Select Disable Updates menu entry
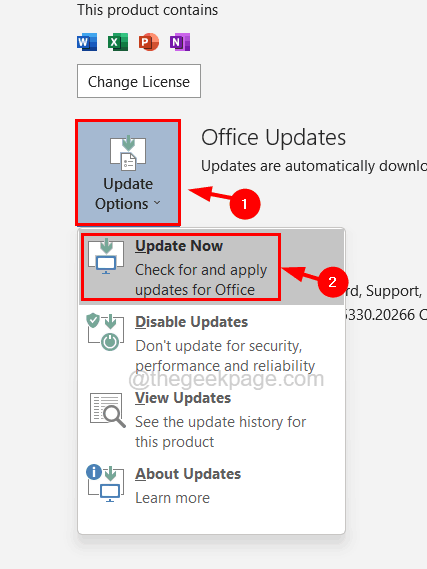The height and width of the screenshot is (569, 427). (212, 343)
